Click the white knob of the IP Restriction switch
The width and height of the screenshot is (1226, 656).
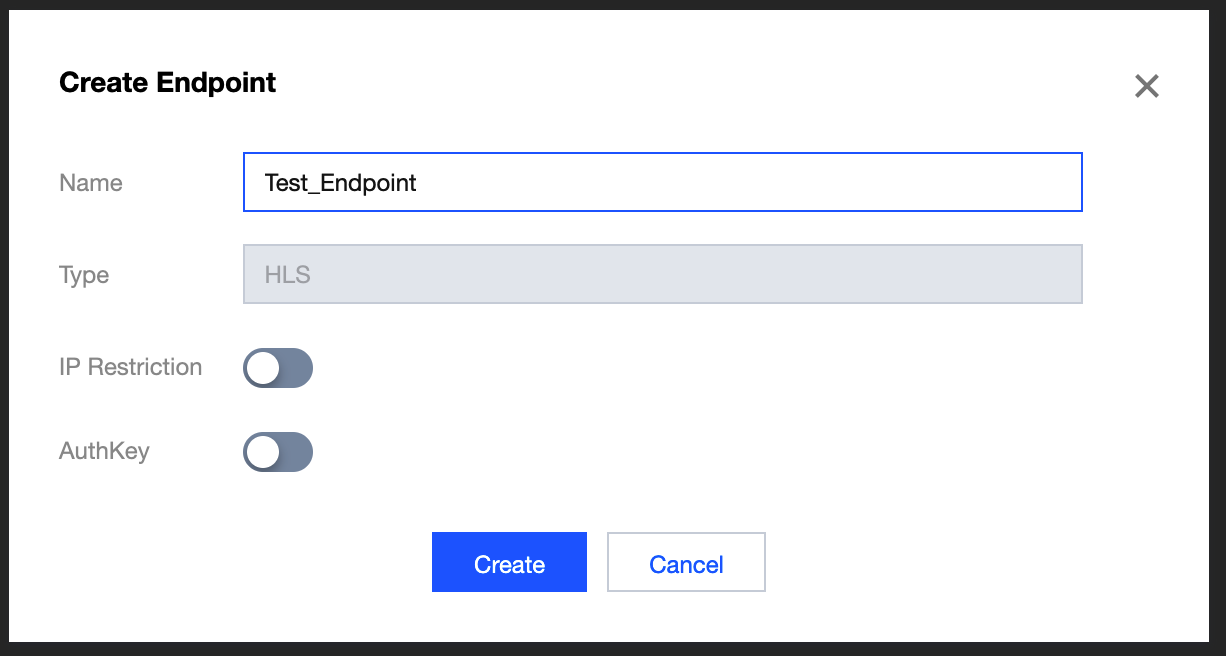point(264,368)
